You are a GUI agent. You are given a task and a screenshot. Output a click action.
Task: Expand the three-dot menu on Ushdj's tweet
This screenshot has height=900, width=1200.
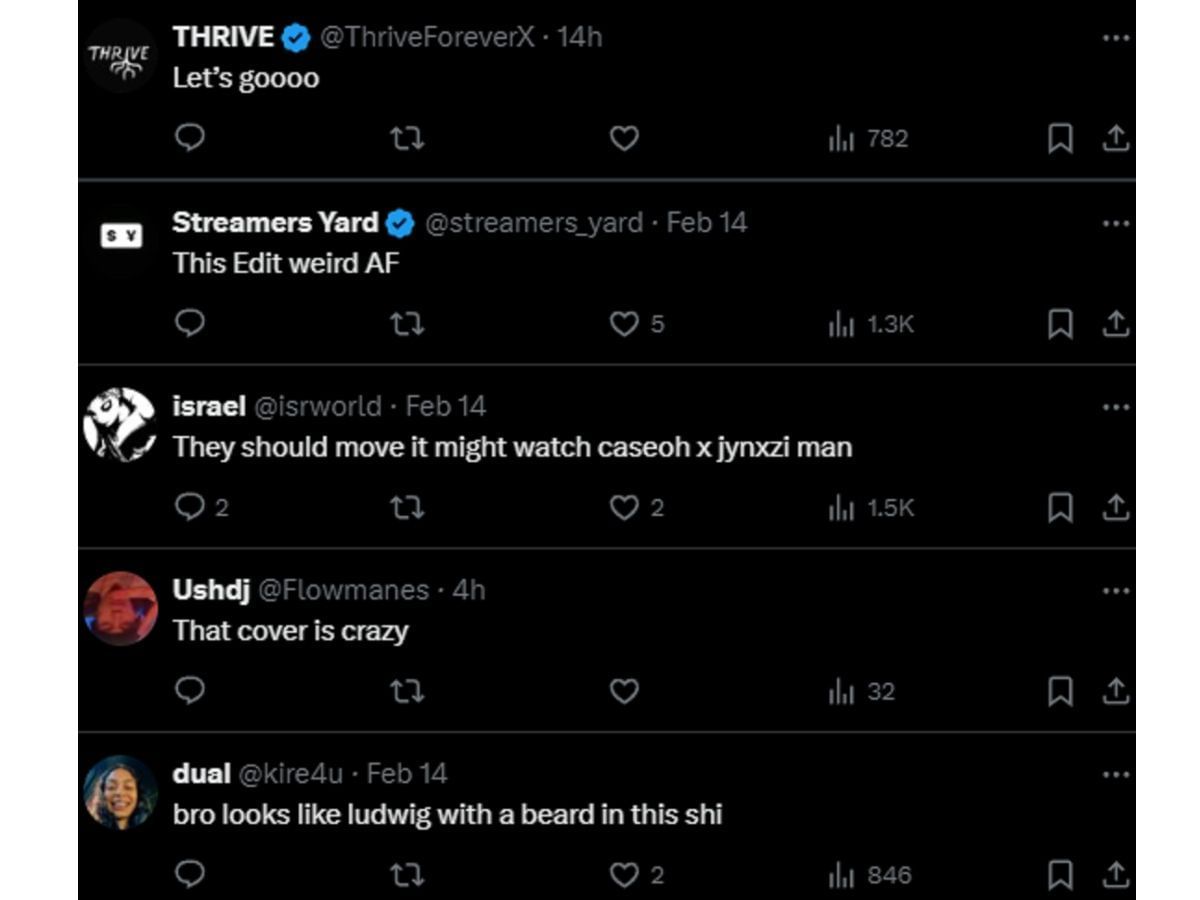[x=1115, y=591]
